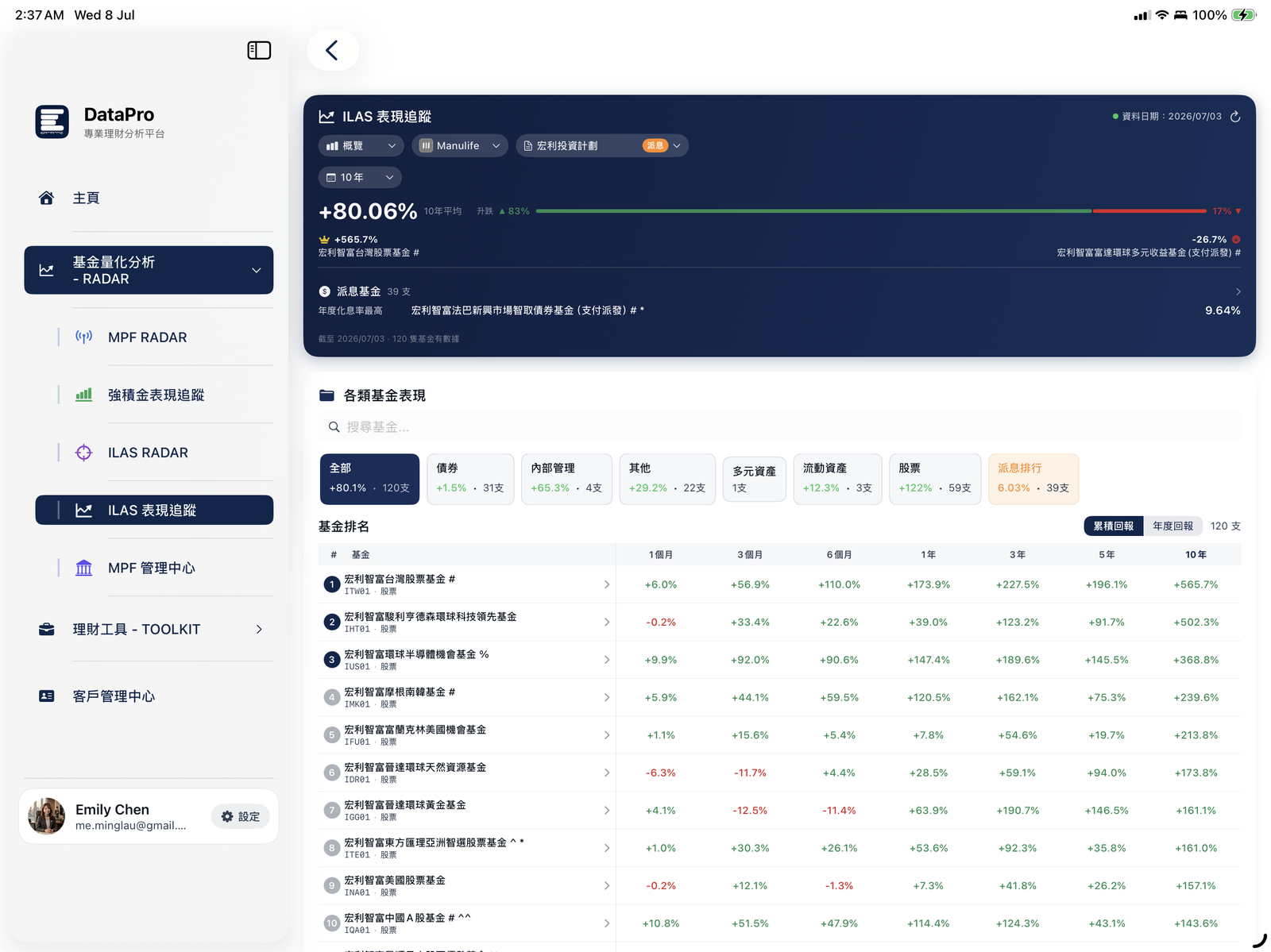Screen dimensions: 1271x952
Task: Sort by the 10年 column header
Action: 1196,554
